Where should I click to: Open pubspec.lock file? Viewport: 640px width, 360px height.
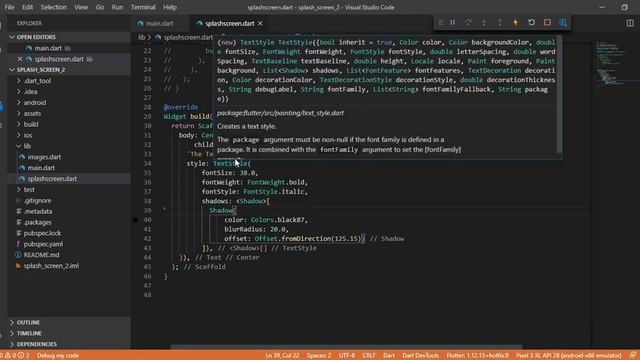(x=69, y=233)
